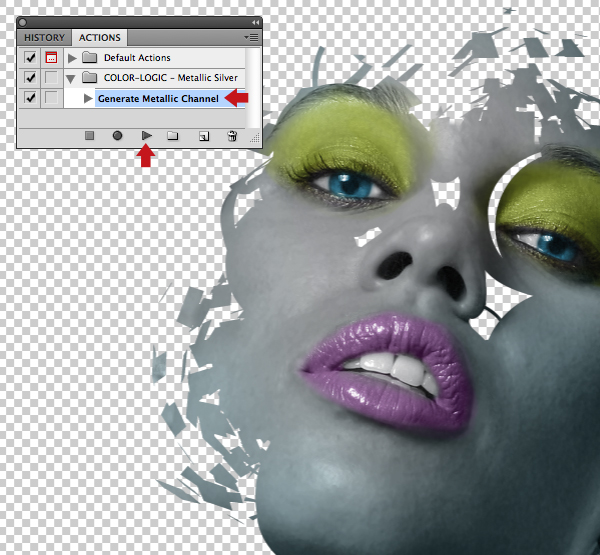Collapse the panel with double-arrow icon
This screenshot has height=555, width=600.
(x=255, y=23)
